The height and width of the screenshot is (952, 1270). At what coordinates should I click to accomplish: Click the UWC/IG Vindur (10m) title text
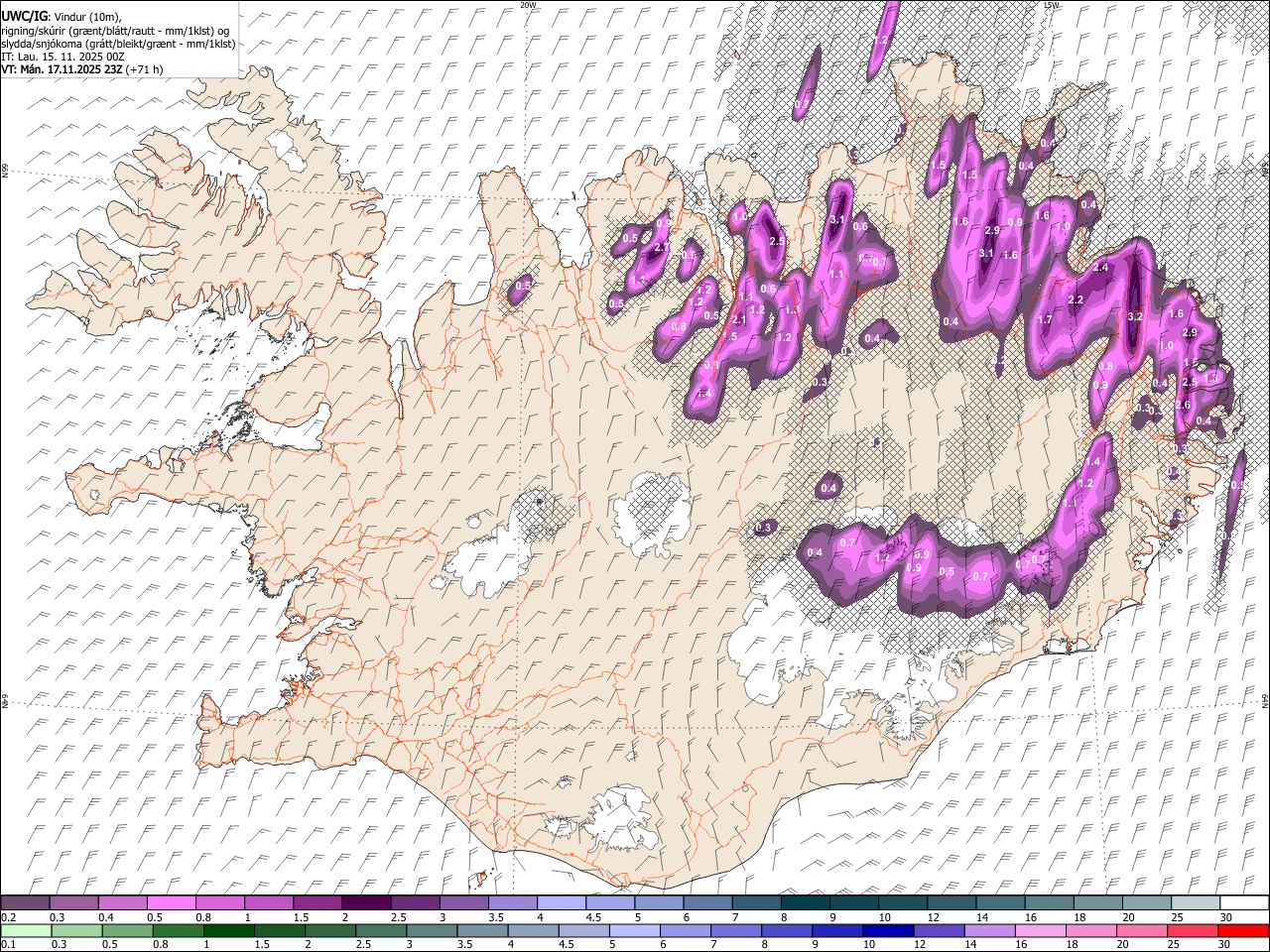click(x=62, y=17)
